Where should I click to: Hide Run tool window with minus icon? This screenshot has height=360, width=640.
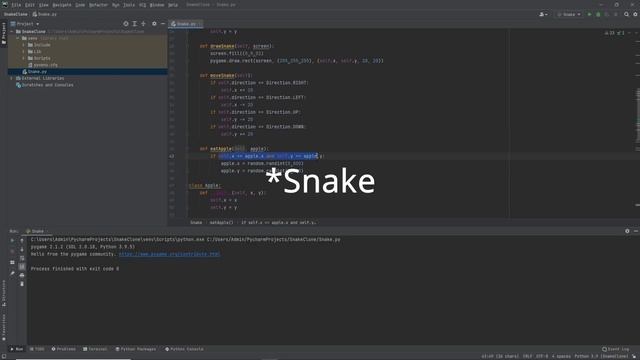(636, 231)
